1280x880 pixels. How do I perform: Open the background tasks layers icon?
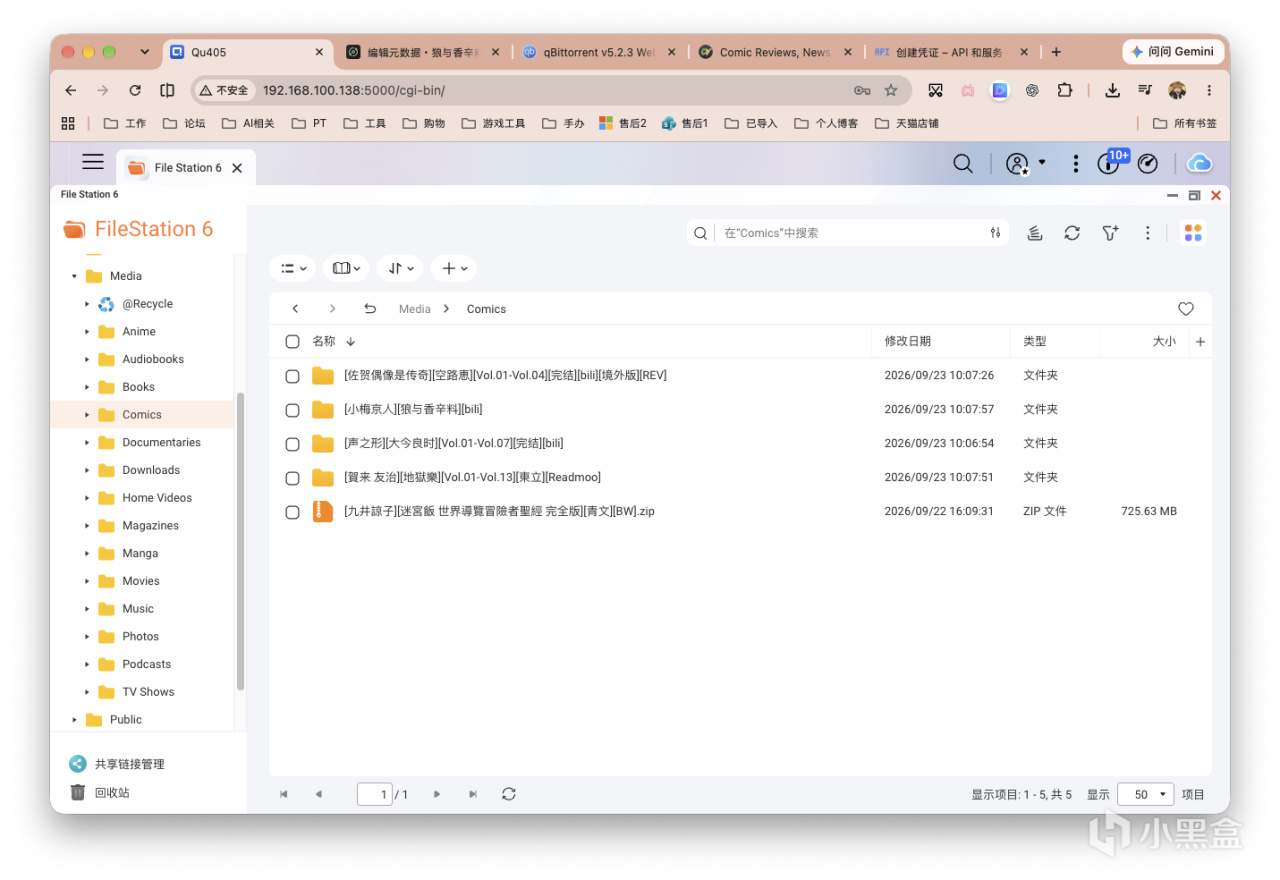(1035, 233)
